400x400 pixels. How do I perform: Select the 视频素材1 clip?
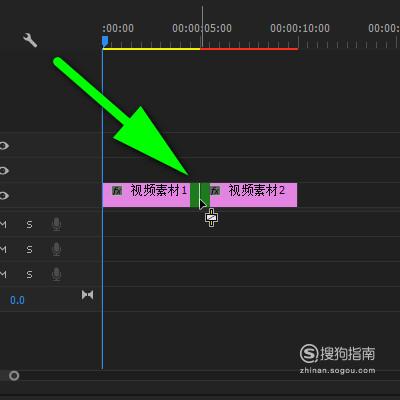point(146,195)
